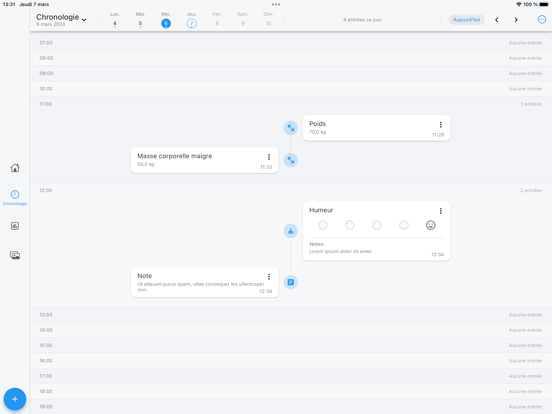Select the neutral mood face

[x=377, y=225]
